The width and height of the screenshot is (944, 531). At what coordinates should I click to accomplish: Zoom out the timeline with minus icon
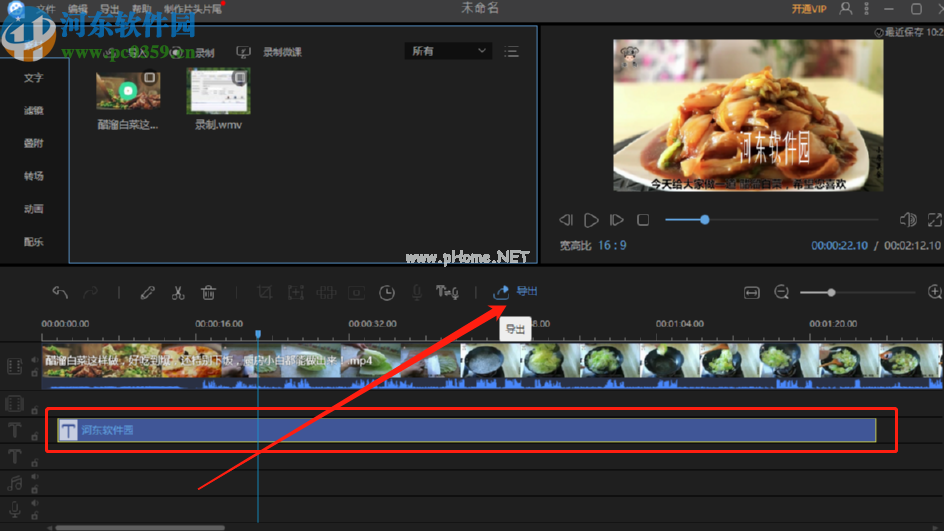(781, 293)
